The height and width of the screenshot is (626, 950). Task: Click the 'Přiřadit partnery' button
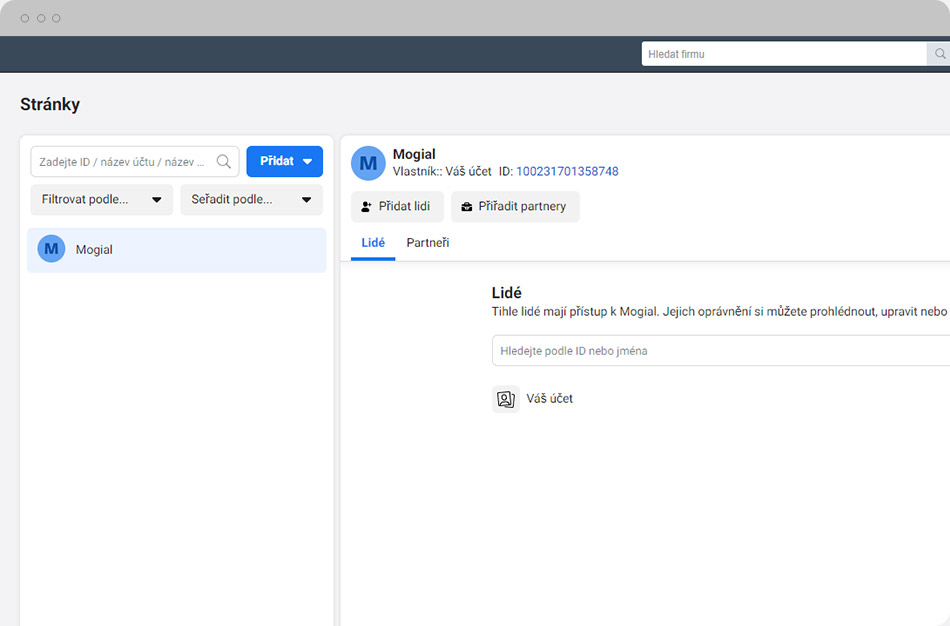[x=516, y=207]
